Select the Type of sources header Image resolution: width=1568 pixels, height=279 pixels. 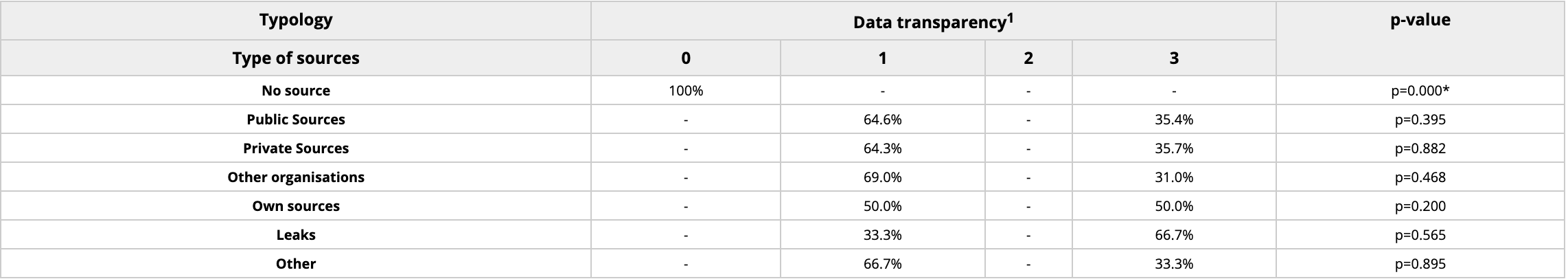click(296, 58)
